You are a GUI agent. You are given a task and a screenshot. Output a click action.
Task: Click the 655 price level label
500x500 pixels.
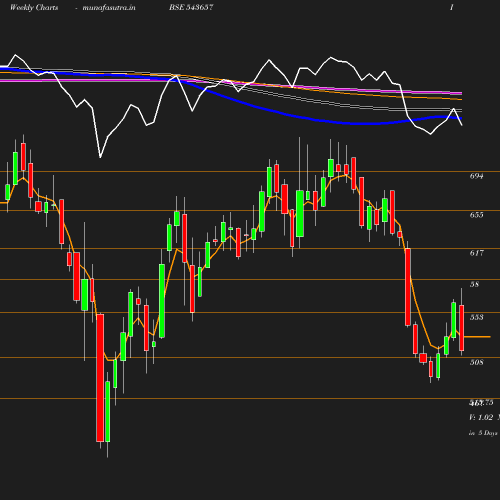coord(476,215)
